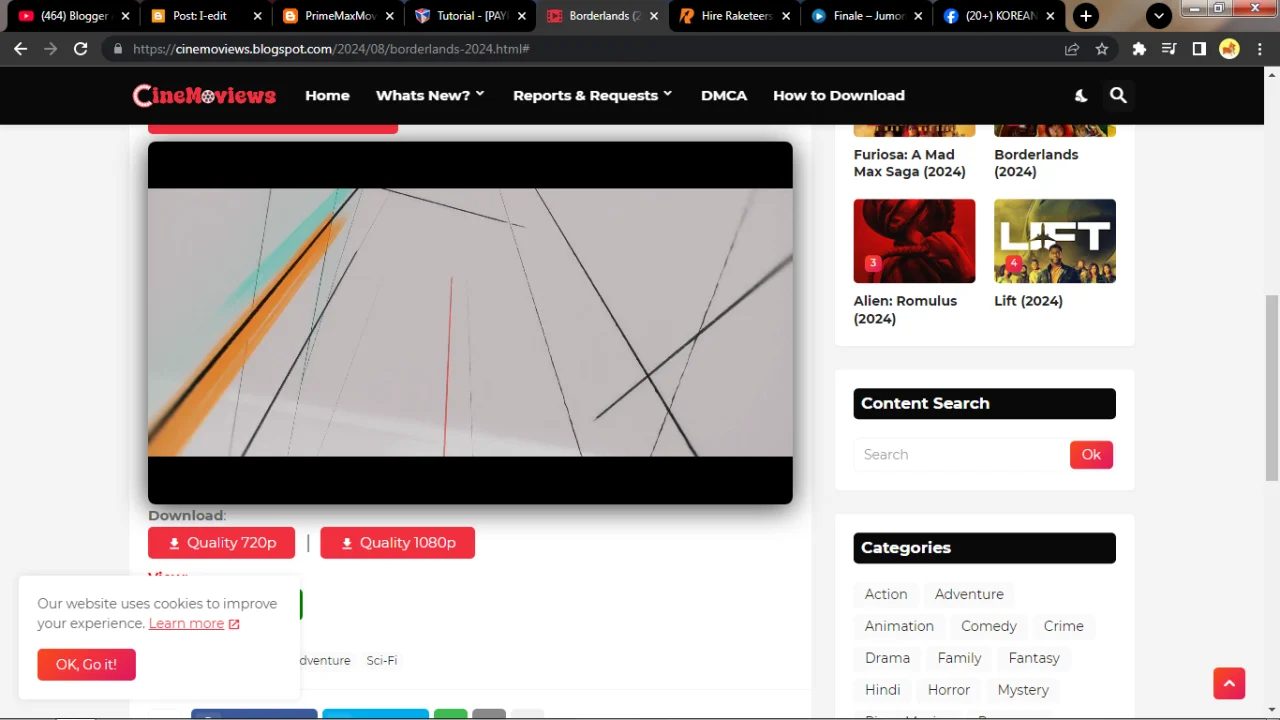Close the Tutorial tab
The width and height of the screenshot is (1280, 720).
521,16
